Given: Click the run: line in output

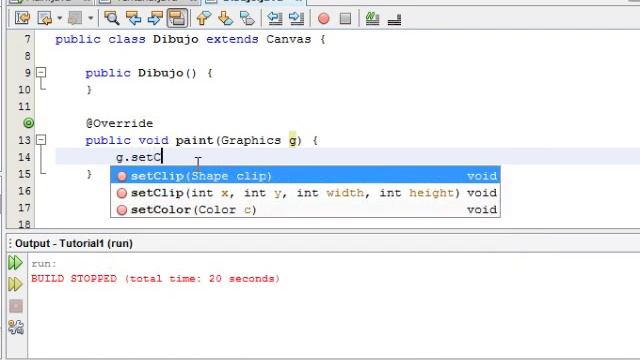Looking at the screenshot, I should [x=44, y=264].
